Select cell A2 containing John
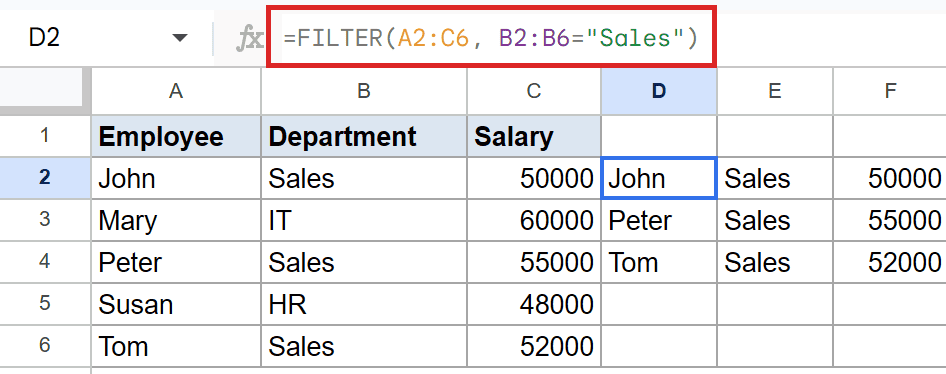 tap(176, 179)
